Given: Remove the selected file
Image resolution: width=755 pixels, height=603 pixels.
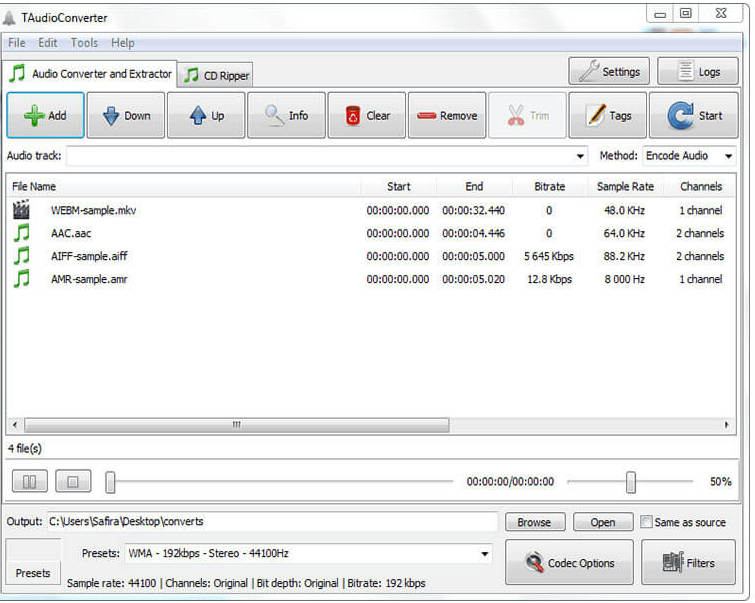Looking at the screenshot, I should coord(447,116).
